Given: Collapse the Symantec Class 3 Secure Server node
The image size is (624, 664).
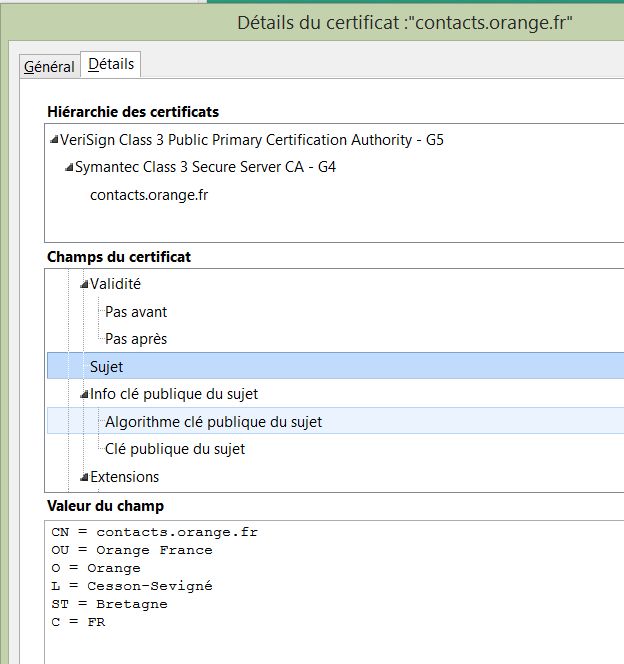Looking at the screenshot, I should [x=69, y=168].
